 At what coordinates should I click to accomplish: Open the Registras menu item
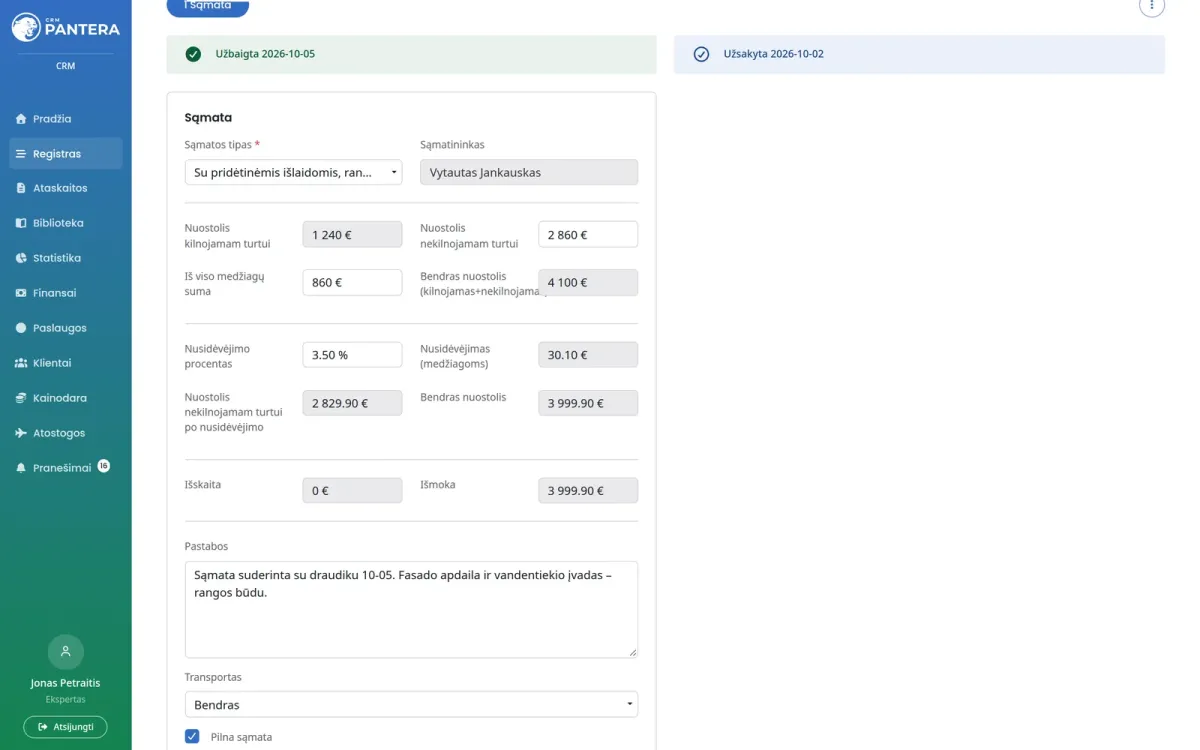tap(66, 154)
